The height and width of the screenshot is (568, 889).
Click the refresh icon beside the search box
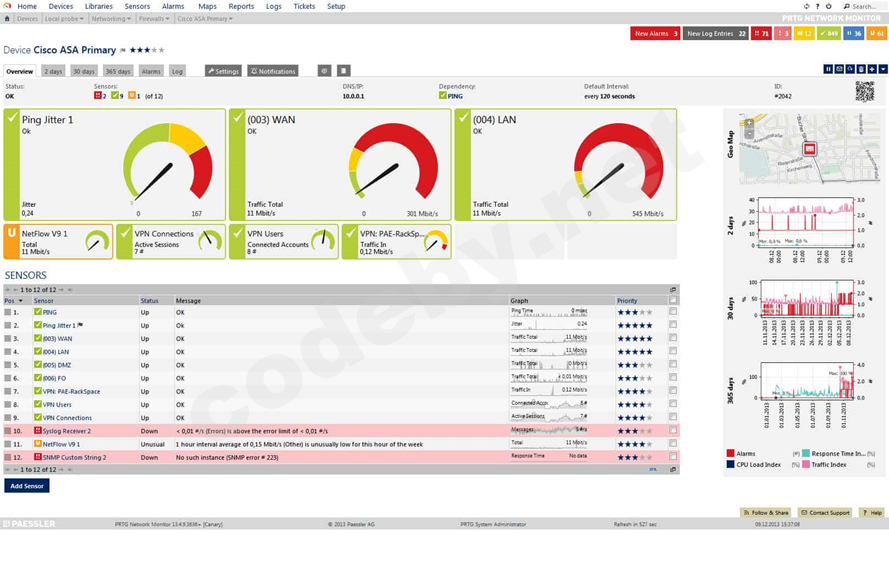tap(806, 6)
